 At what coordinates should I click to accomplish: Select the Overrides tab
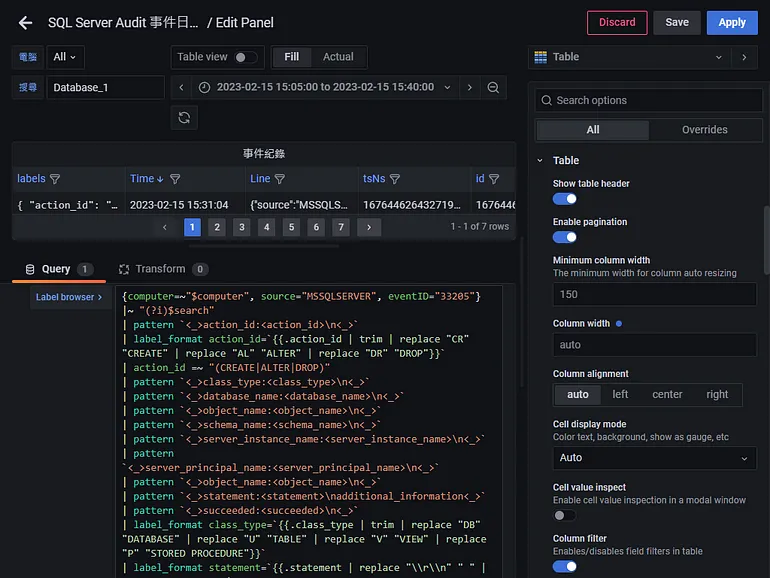pos(705,130)
